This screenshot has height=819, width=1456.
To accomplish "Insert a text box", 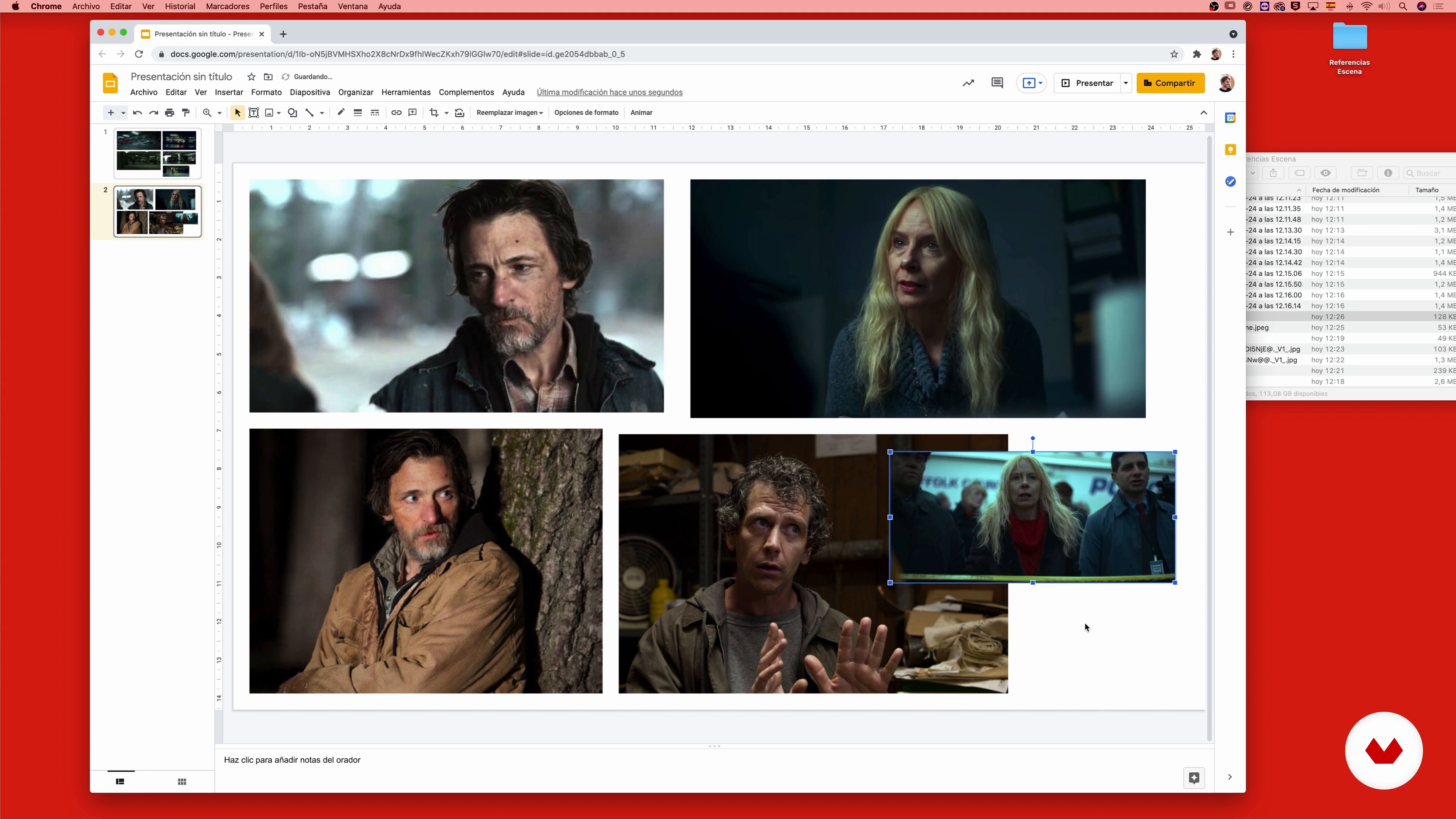I will (254, 113).
